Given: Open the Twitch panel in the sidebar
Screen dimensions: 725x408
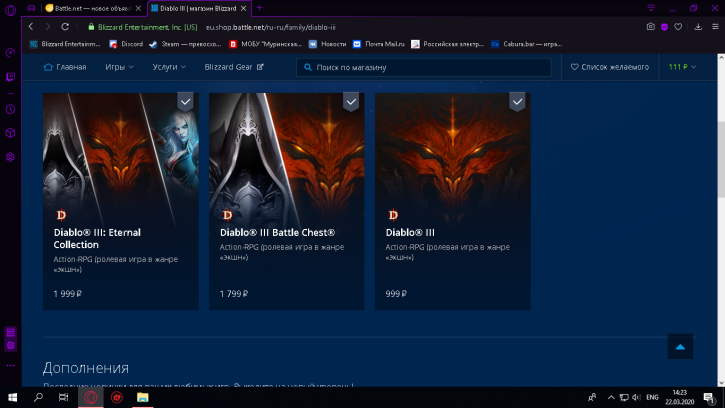Looking at the screenshot, I should click(x=10, y=77).
